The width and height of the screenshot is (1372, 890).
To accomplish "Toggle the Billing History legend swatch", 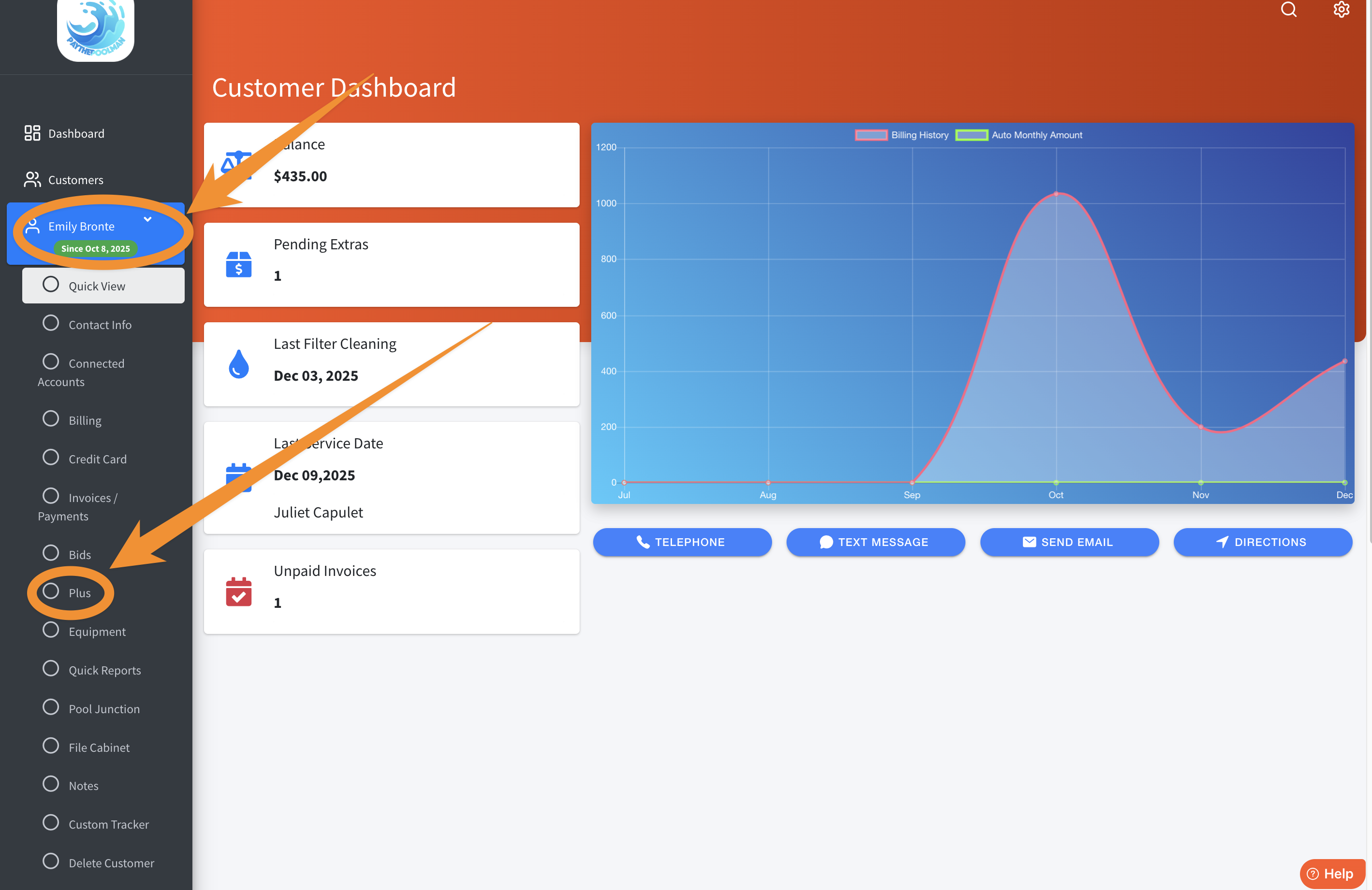I will click(871, 135).
